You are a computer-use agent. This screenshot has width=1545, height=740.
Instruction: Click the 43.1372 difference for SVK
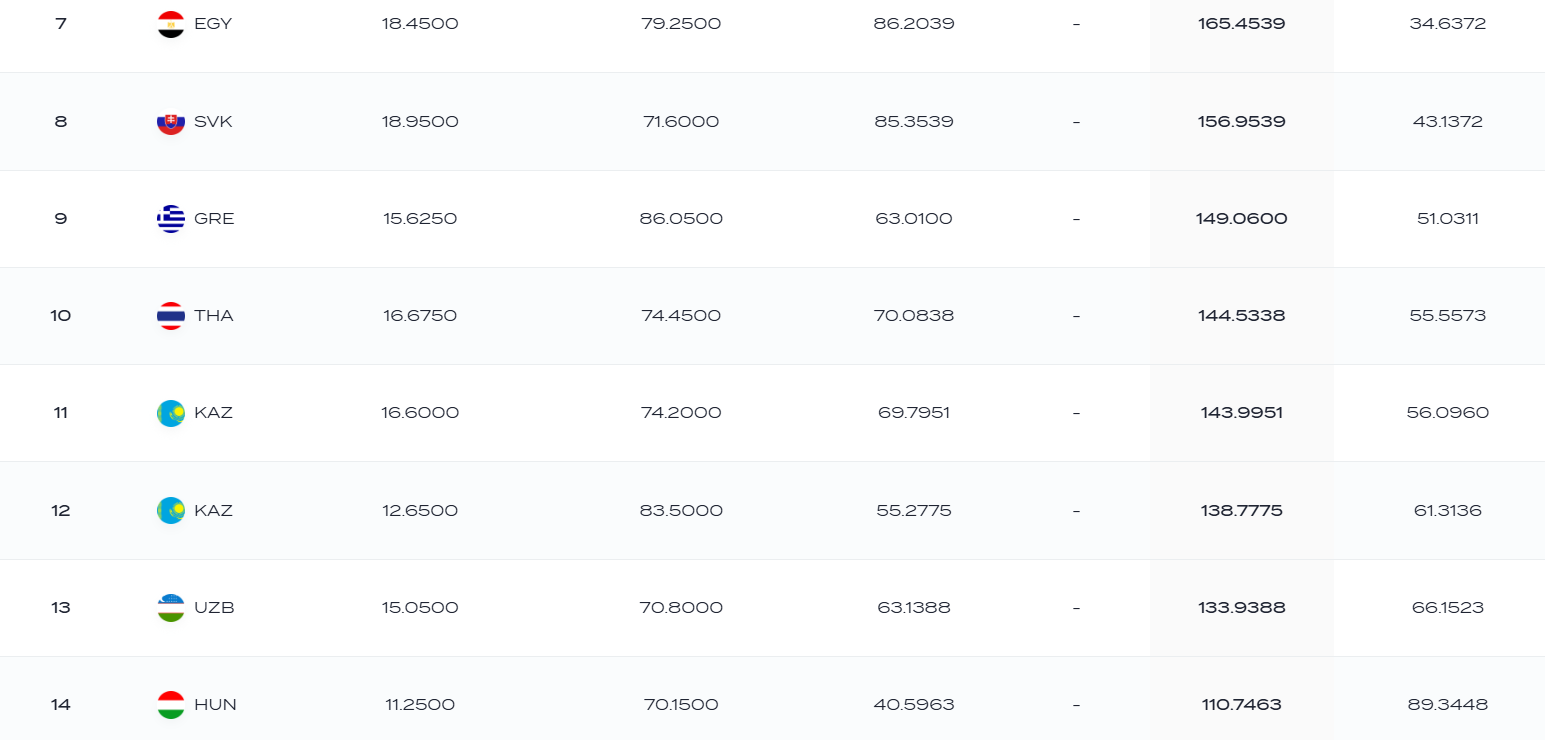coord(1448,122)
